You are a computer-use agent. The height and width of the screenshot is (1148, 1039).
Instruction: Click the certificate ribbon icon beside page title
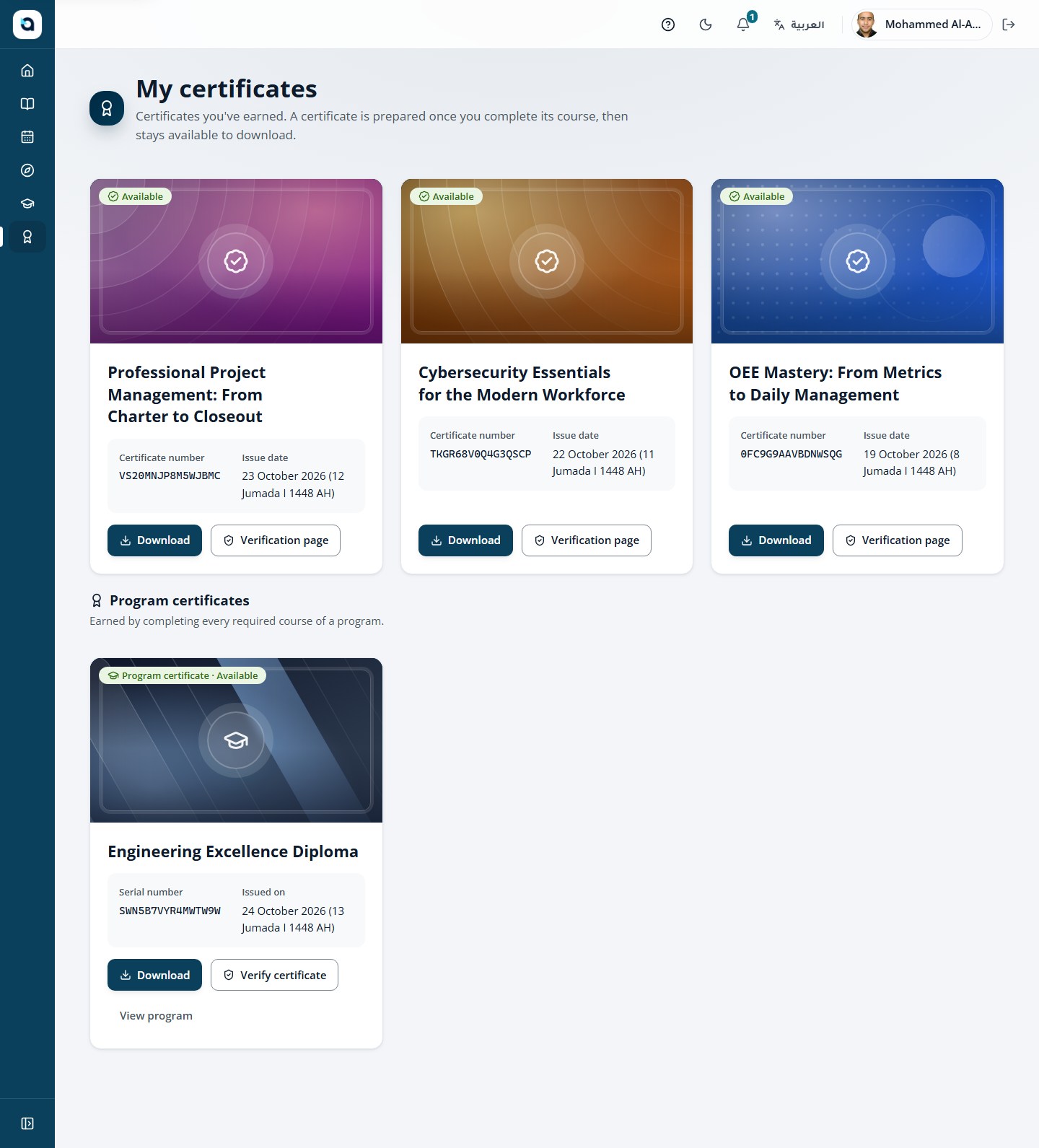[107, 108]
